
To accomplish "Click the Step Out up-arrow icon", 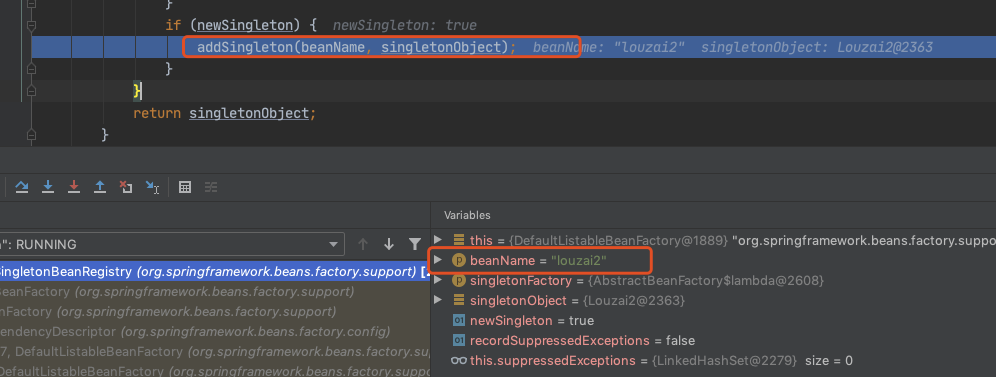I will [100, 187].
